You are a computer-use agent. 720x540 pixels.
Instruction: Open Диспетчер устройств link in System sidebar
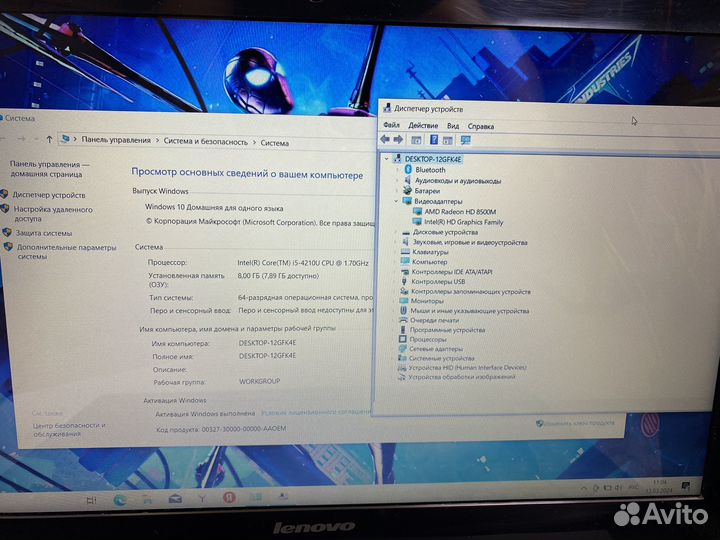click(x=49, y=195)
